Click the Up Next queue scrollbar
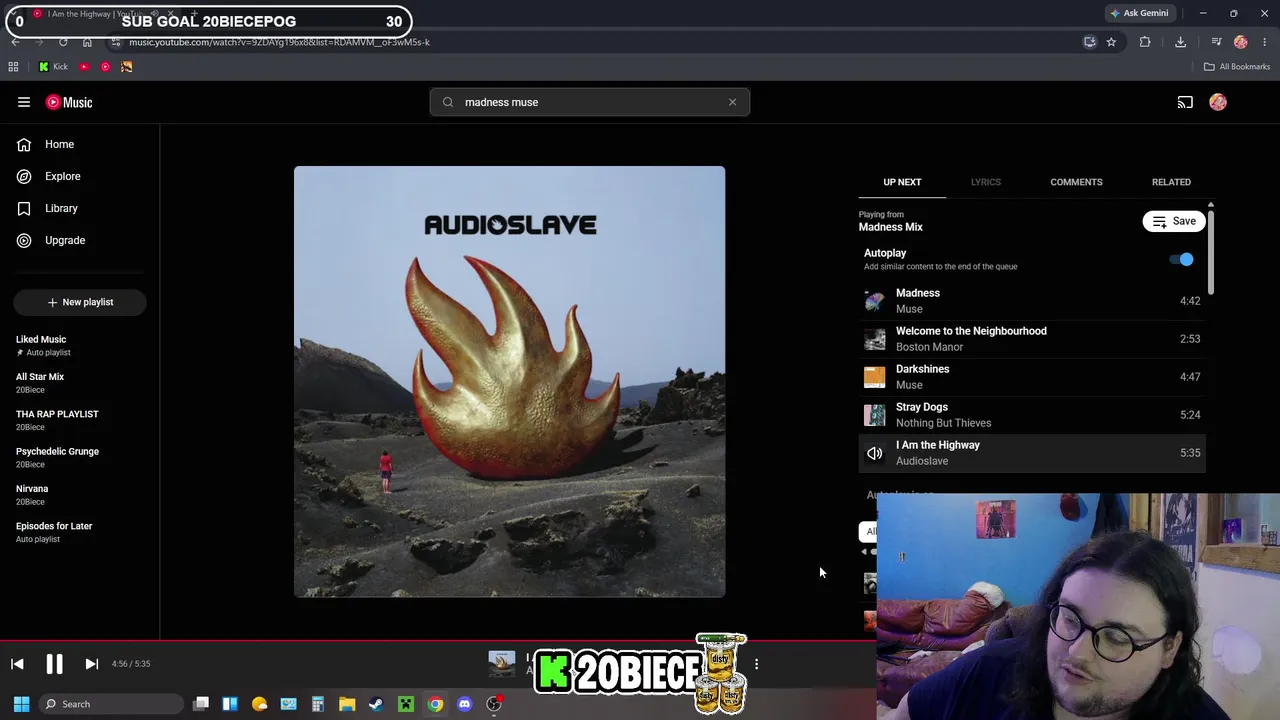1280x720 pixels. [1210, 250]
